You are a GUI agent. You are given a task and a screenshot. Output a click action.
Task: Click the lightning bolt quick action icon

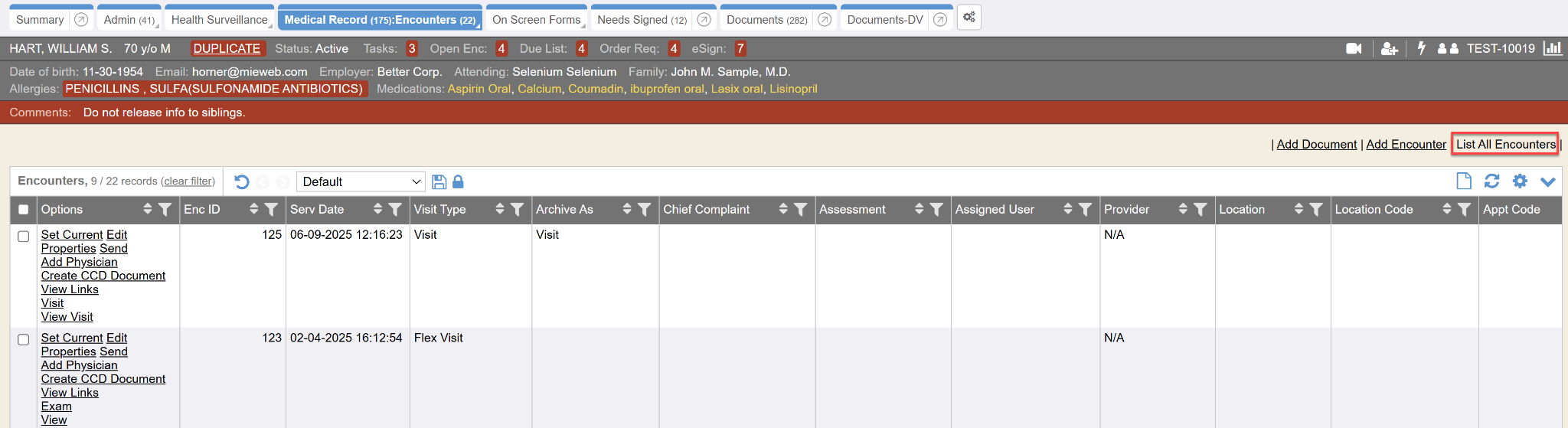pyautogui.click(x=1422, y=48)
